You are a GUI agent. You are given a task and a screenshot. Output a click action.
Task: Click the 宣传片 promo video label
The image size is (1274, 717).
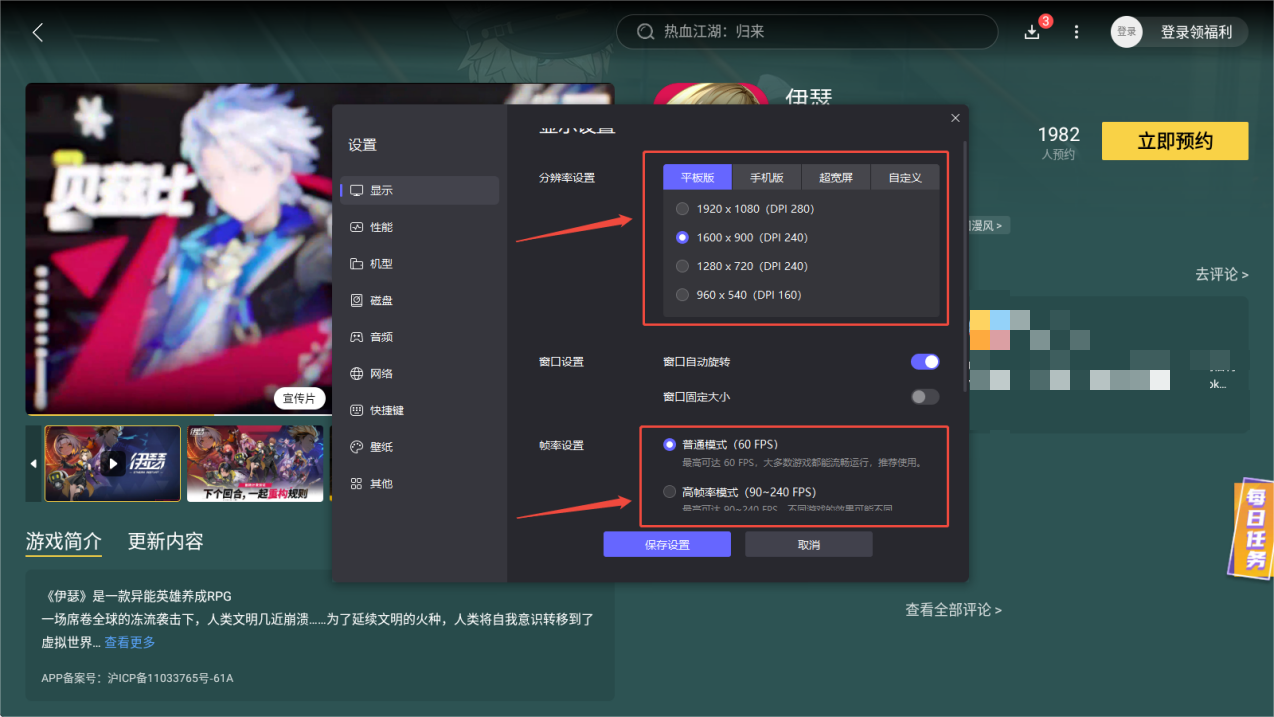coord(299,398)
